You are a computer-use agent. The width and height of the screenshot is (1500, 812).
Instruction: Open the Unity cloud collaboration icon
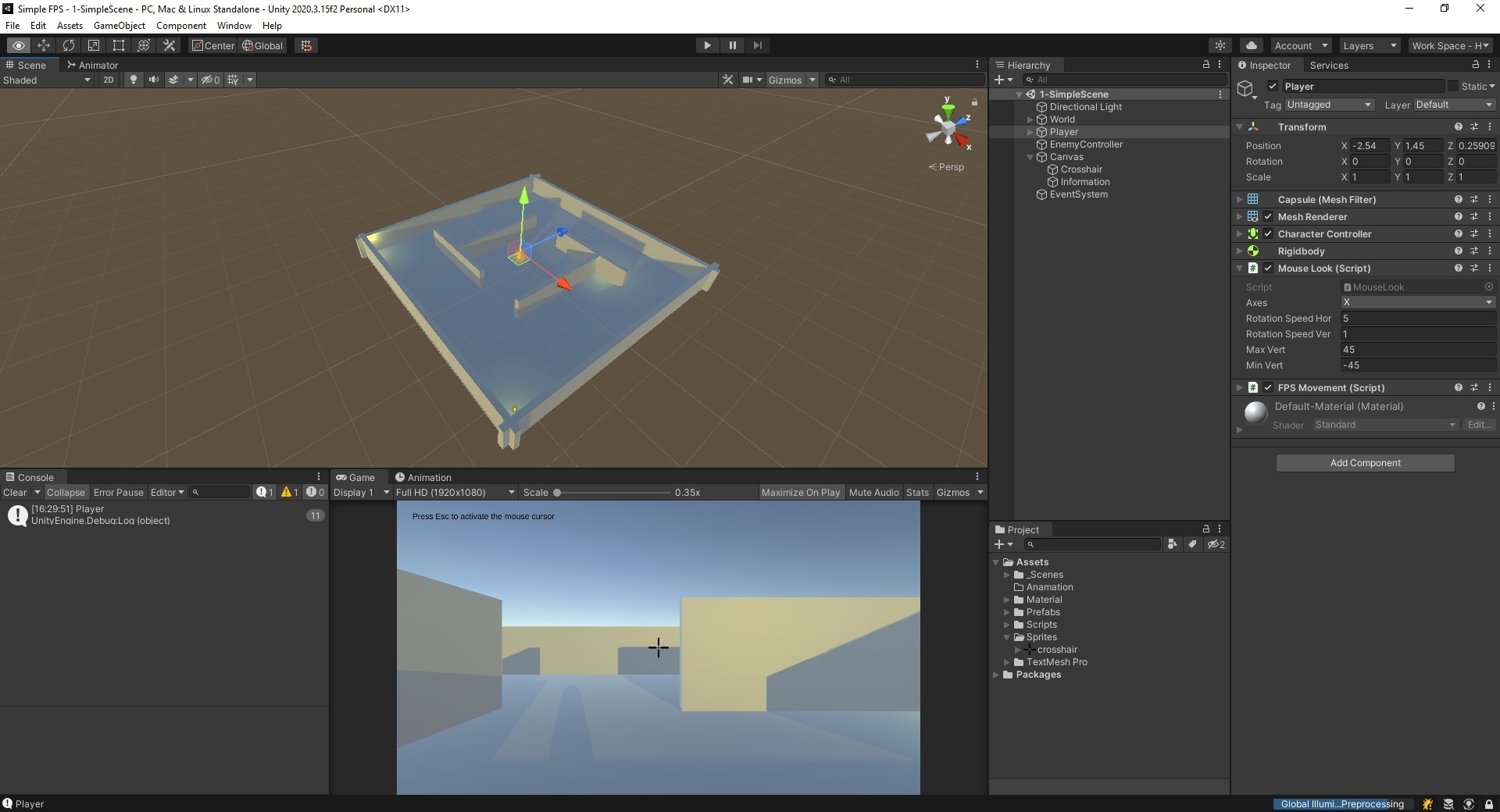click(x=1251, y=45)
